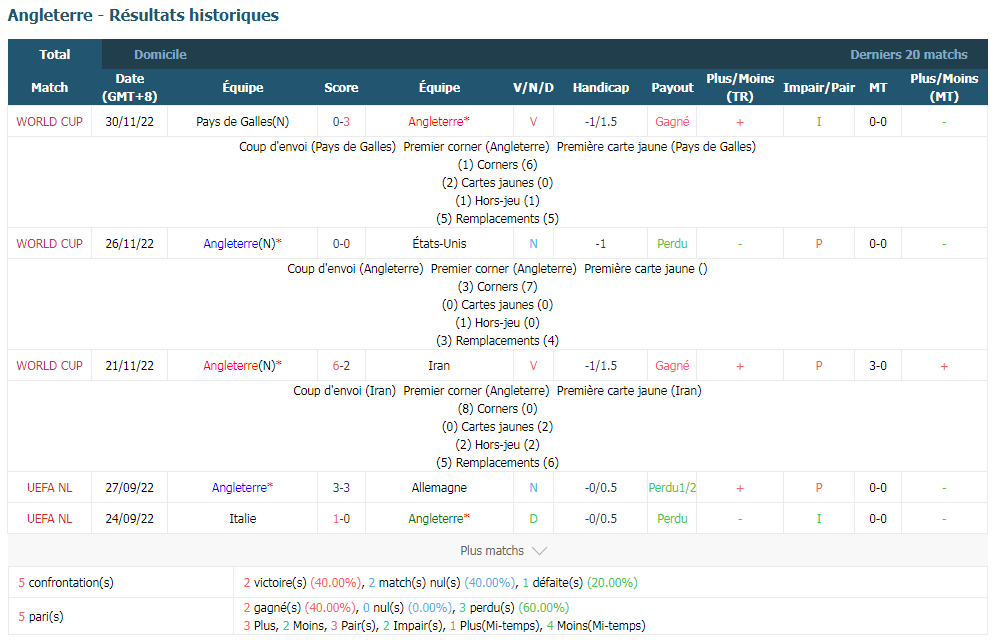Viewport: 997px width, 640px height.
Task: Click score 0-3 of Wales match
Action: point(341,122)
